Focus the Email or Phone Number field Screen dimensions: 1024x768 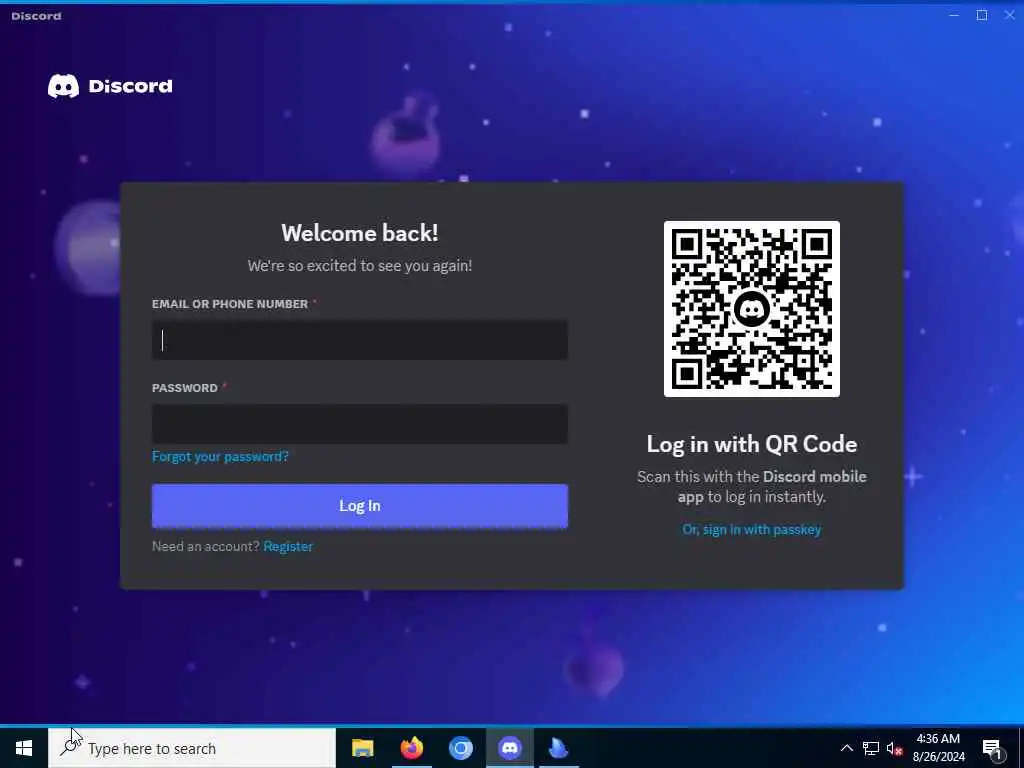(x=360, y=340)
